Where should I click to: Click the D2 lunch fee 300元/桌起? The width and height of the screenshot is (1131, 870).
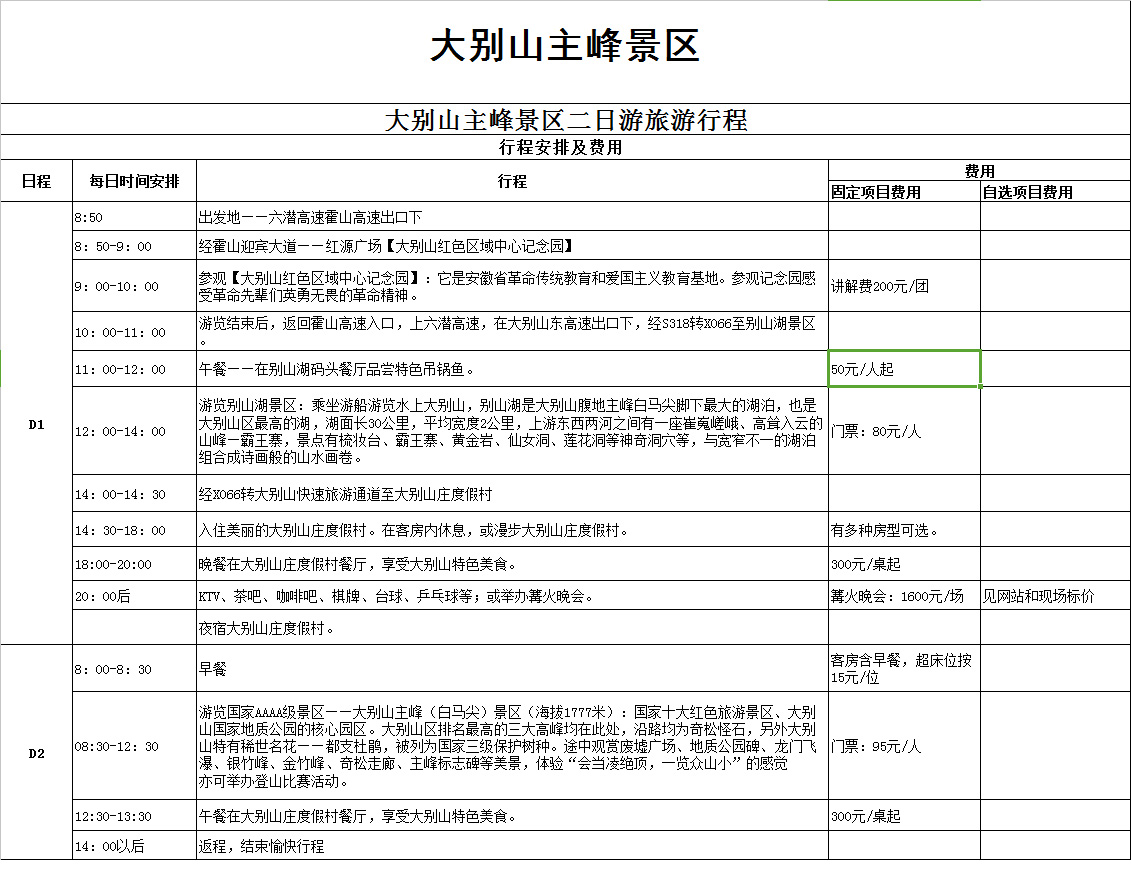click(x=905, y=816)
